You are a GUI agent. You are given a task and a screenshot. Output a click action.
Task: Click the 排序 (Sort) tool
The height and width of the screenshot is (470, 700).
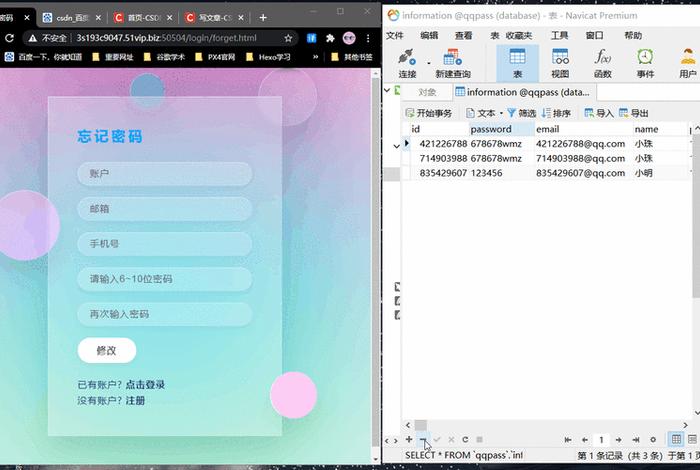click(x=556, y=113)
